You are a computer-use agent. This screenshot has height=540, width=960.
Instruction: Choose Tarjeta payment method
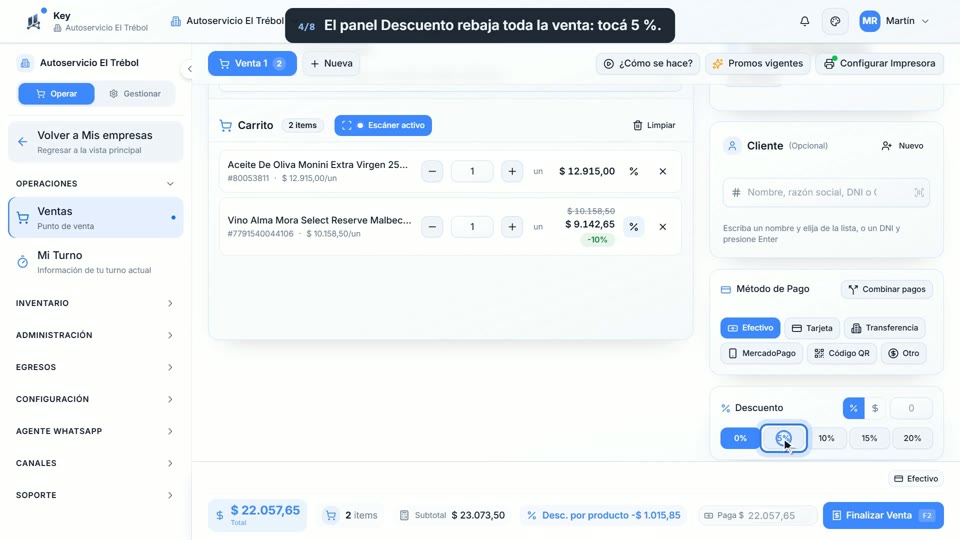812,328
